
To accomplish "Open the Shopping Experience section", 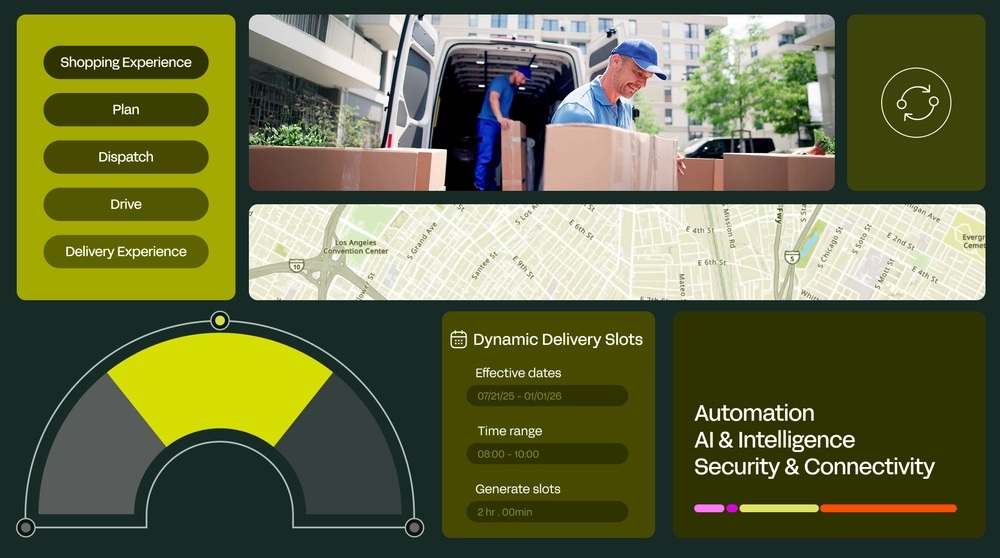I will coord(126,62).
